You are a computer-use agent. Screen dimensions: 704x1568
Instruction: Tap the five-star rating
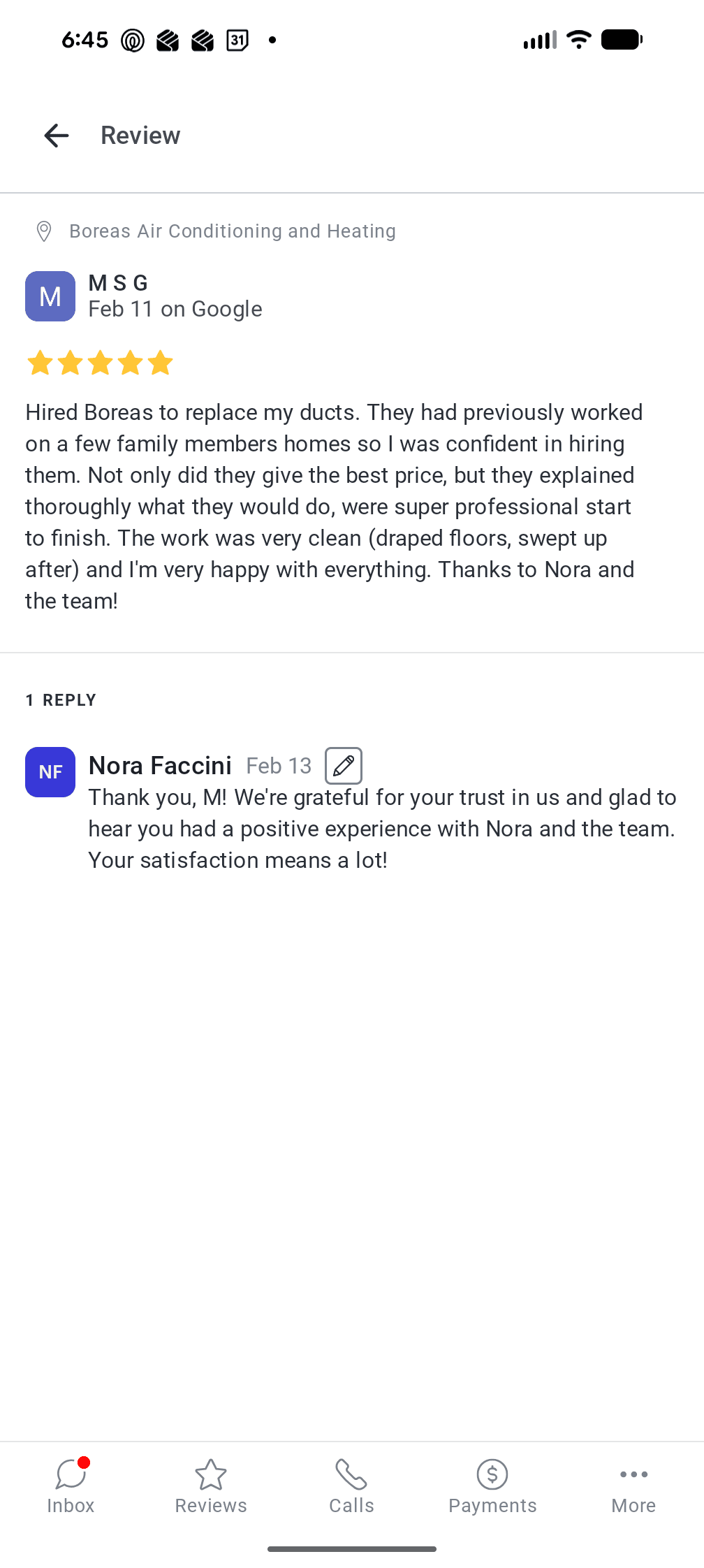[100, 363]
